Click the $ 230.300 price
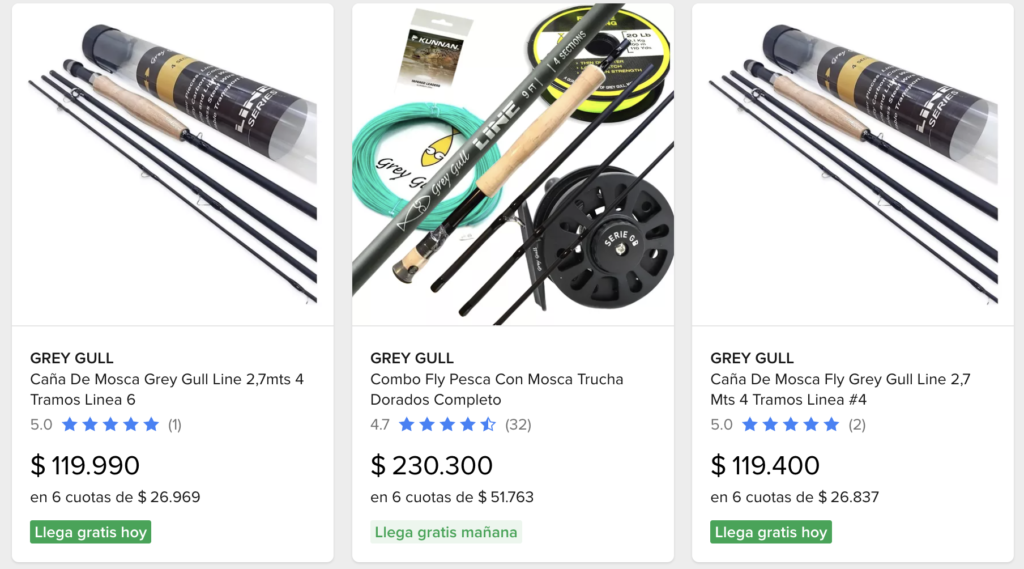 431,466
